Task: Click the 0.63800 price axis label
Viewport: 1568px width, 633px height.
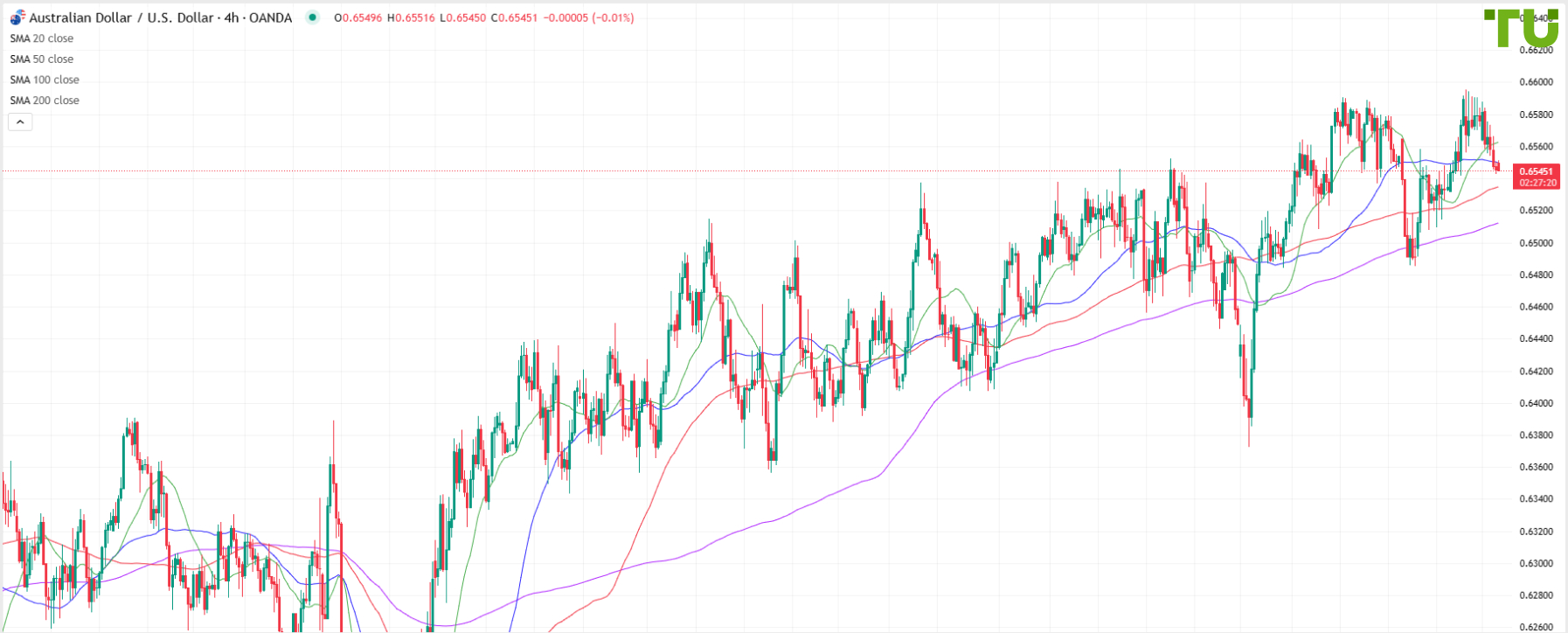Action: click(1536, 435)
